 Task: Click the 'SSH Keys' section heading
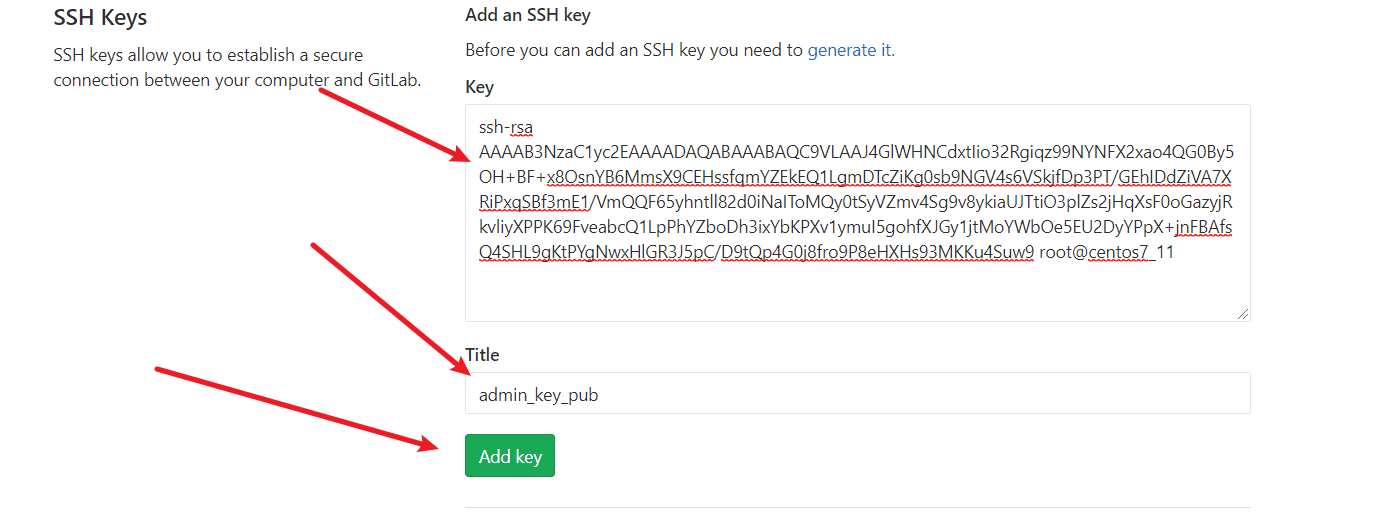click(x=100, y=18)
